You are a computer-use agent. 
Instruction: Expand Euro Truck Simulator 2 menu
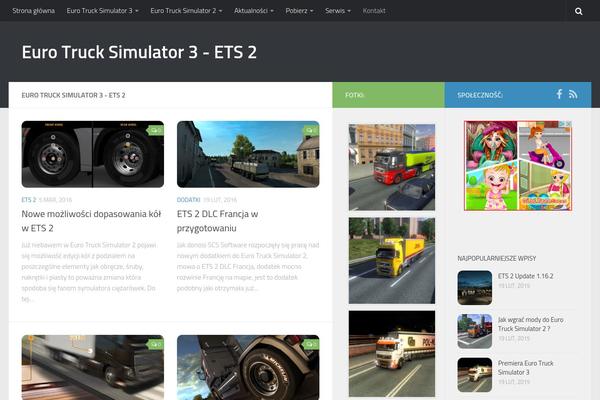186,11
